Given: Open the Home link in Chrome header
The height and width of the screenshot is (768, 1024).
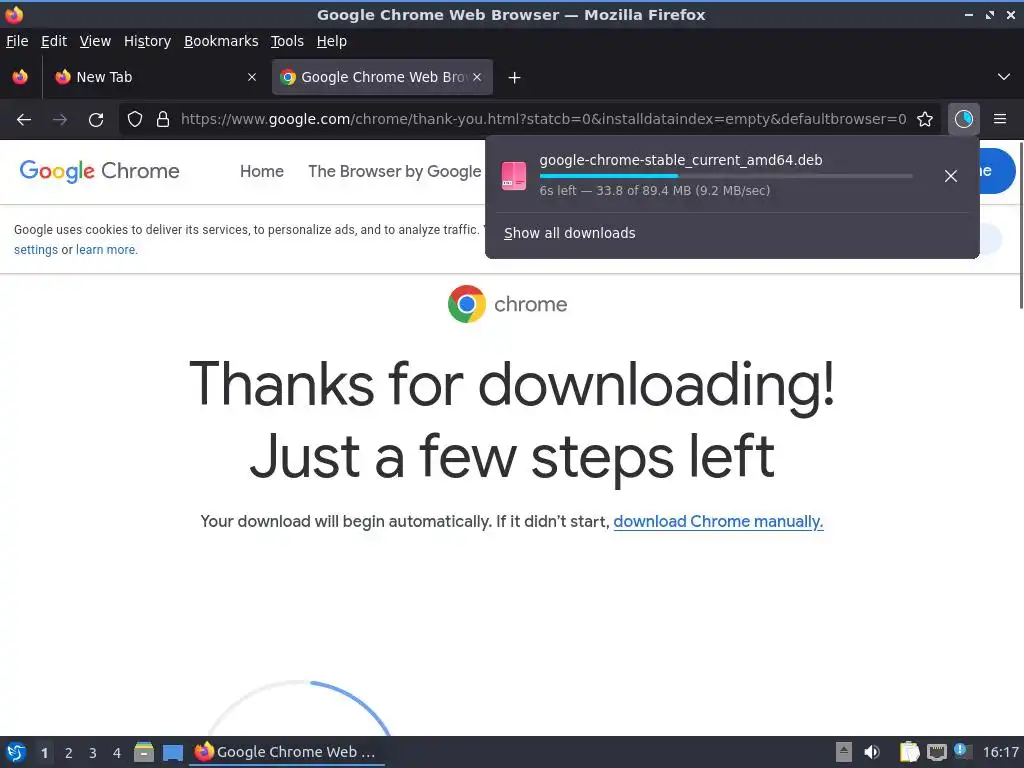Looking at the screenshot, I should click(x=262, y=171).
